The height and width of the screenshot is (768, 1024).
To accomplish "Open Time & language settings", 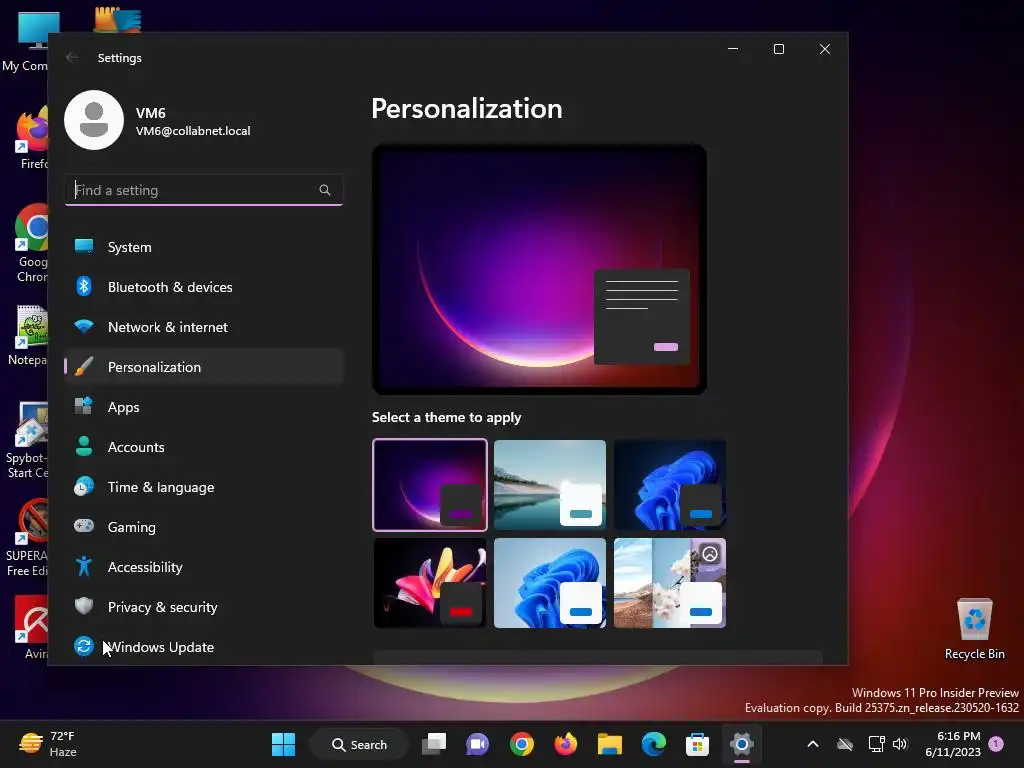I will (204, 487).
